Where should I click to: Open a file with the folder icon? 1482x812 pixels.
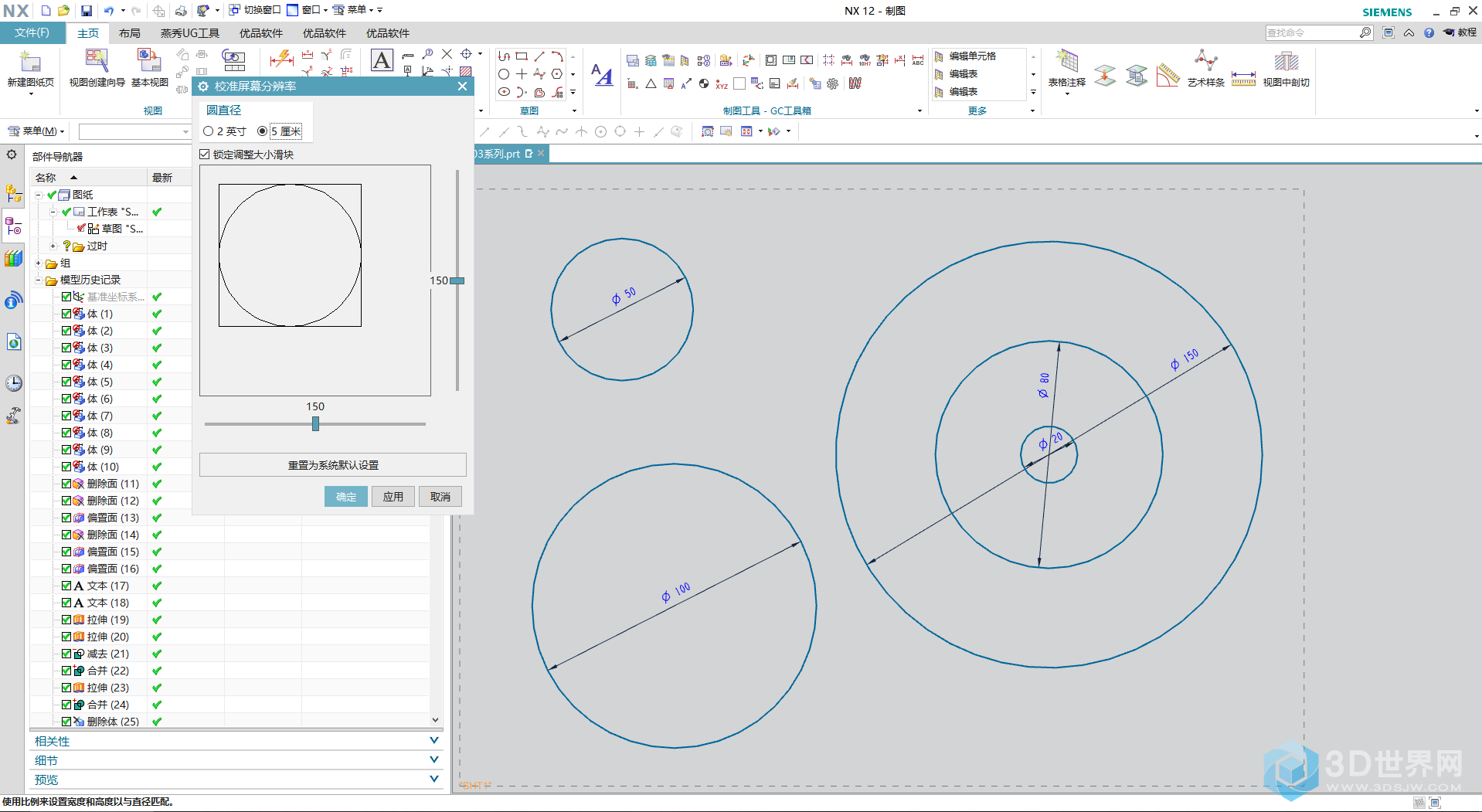tap(64, 11)
